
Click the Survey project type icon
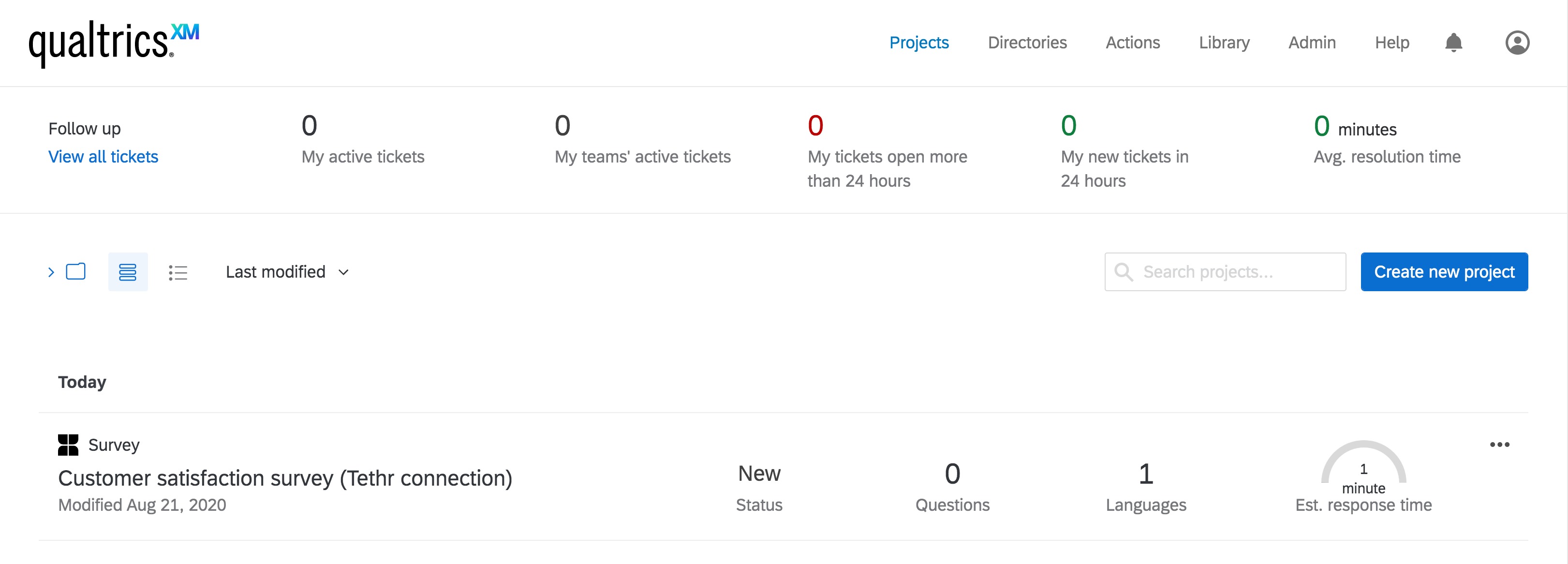click(69, 445)
